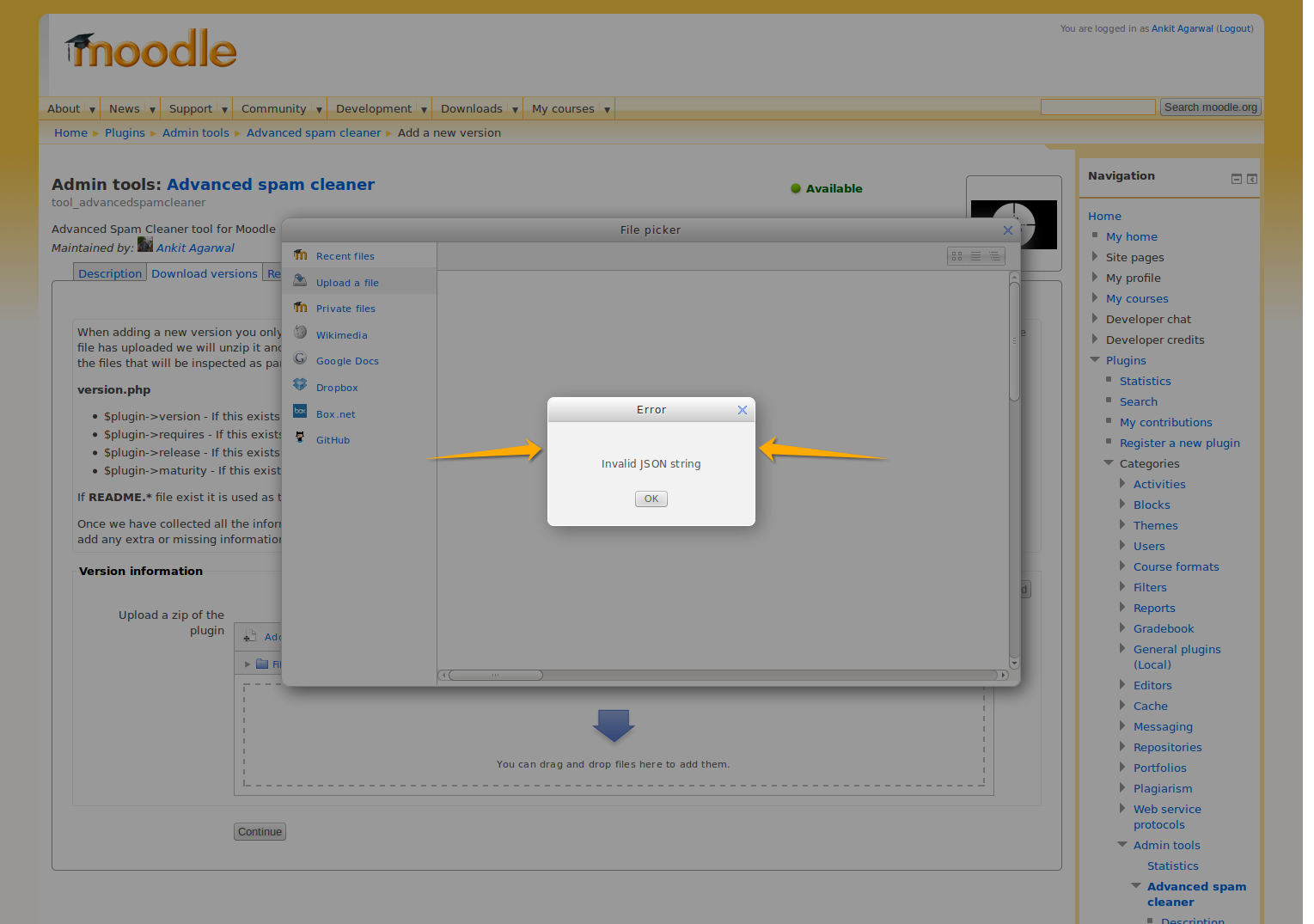Open Admin tools breadcrumb link
The height and width of the screenshot is (924, 1314).
coord(196,133)
